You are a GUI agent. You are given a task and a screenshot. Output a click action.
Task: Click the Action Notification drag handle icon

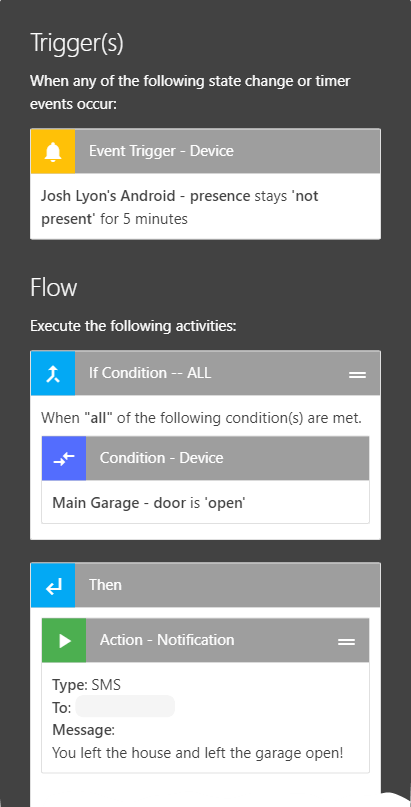click(346, 642)
